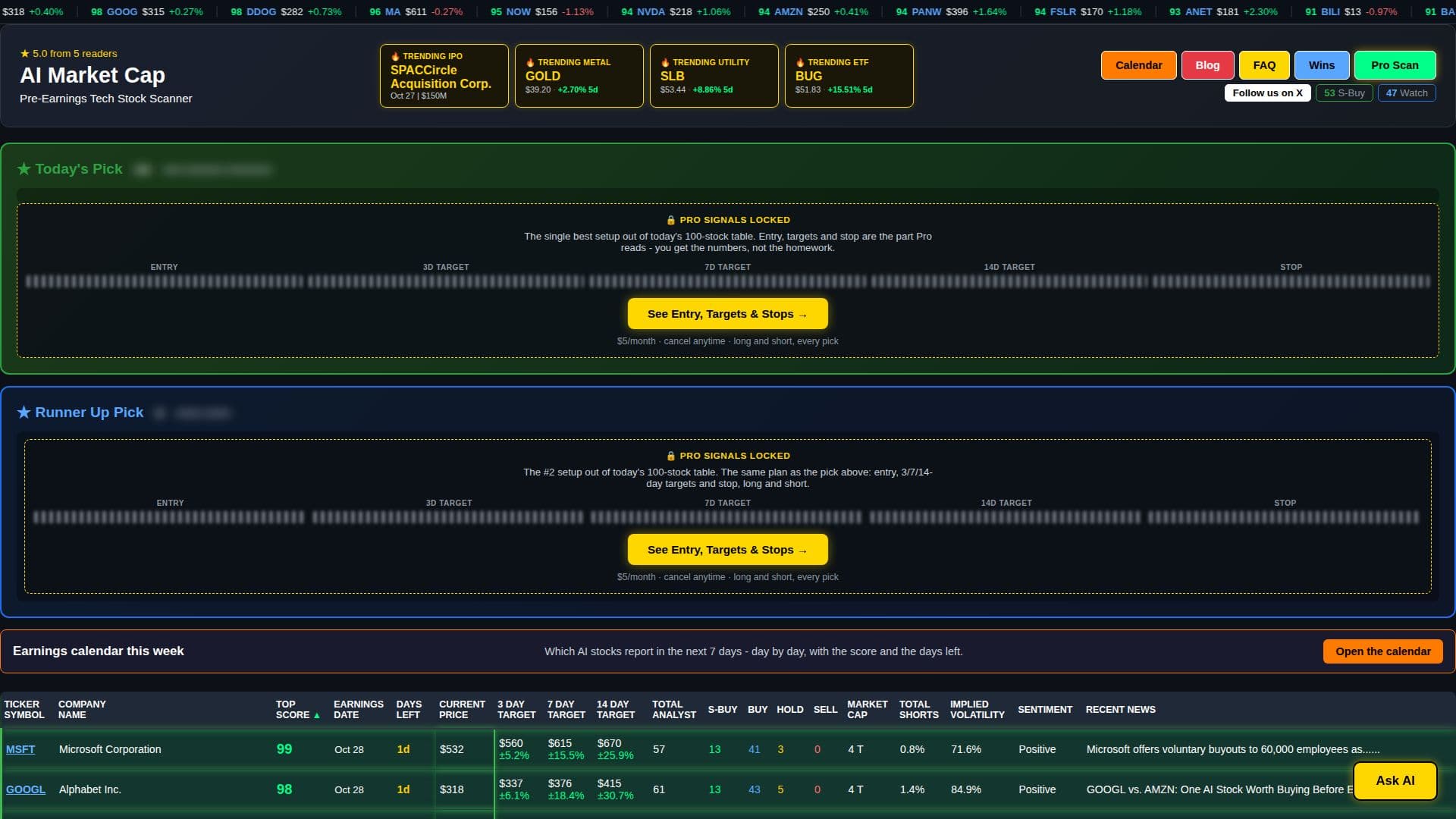The height and width of the screenshot is (819, 1456).
Task: Click the blue Wins button
Action: coord(1321,65)
